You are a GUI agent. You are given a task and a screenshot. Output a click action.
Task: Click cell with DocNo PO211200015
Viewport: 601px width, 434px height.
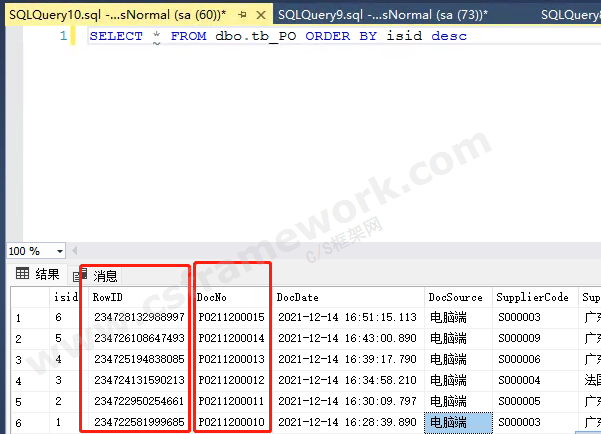pos(231,317)
